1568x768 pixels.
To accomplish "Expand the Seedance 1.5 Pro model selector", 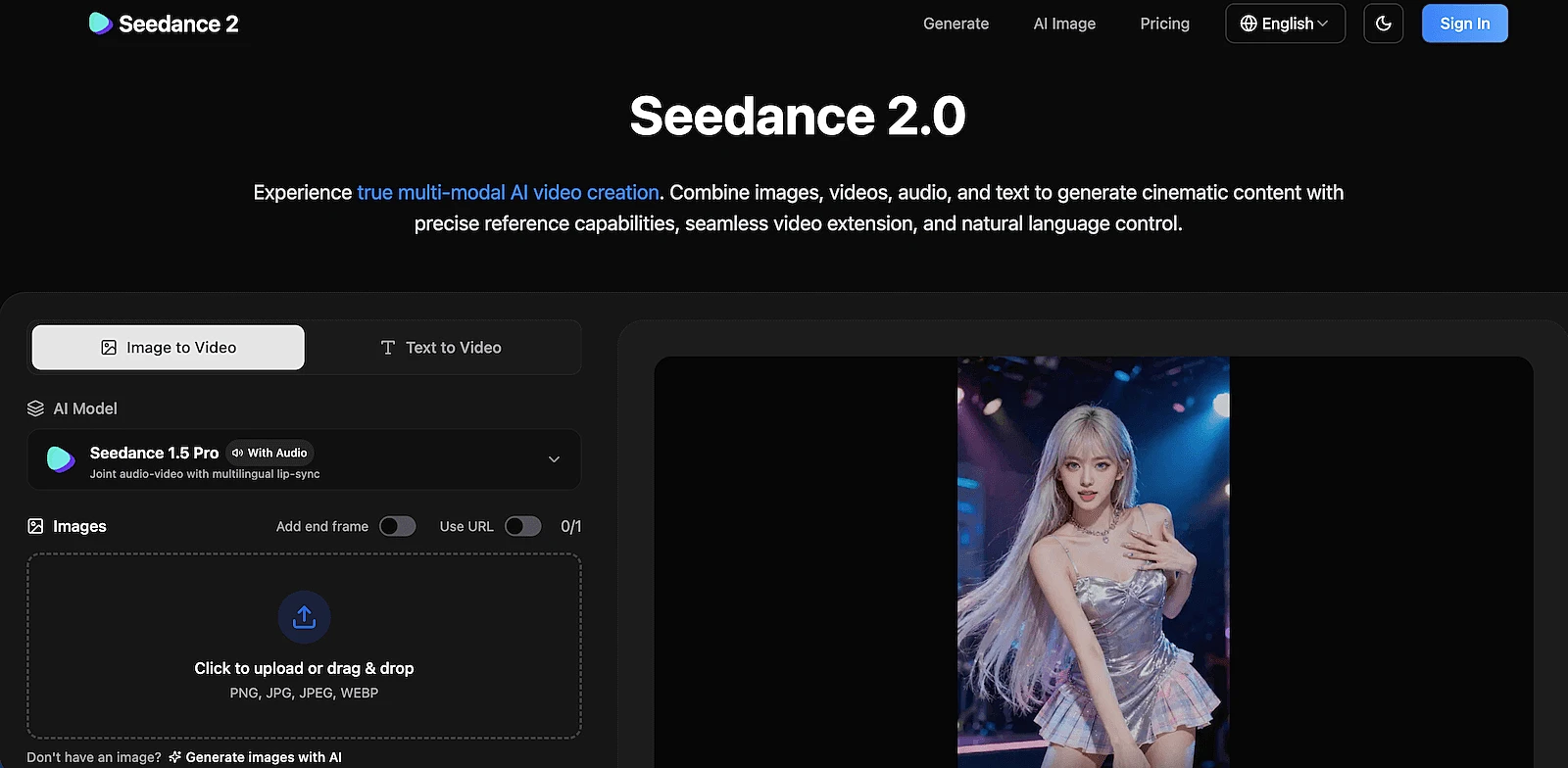I will tap(304, 459).
